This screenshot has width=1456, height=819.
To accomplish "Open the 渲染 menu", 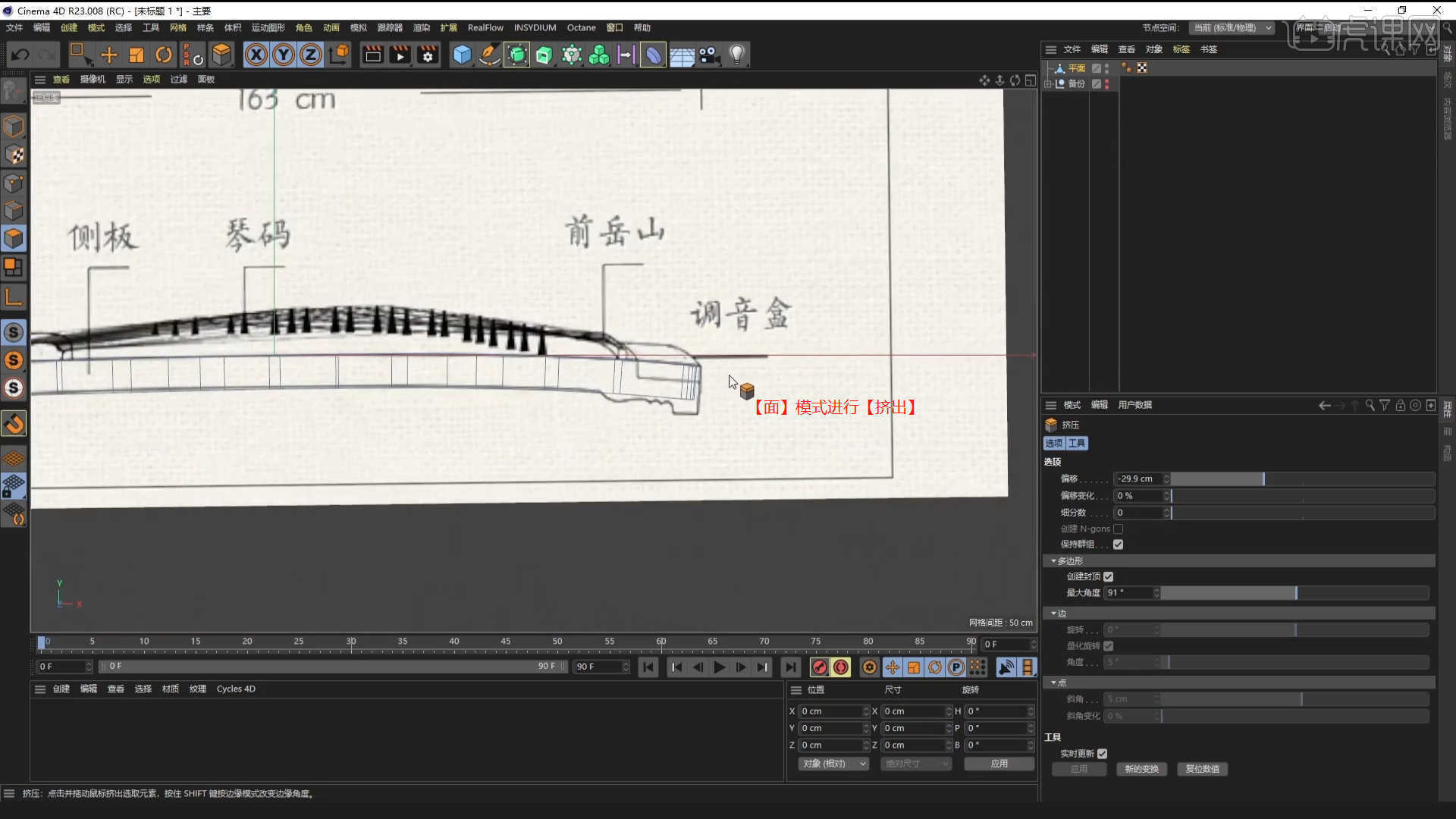I will click(x=421, y=27).
